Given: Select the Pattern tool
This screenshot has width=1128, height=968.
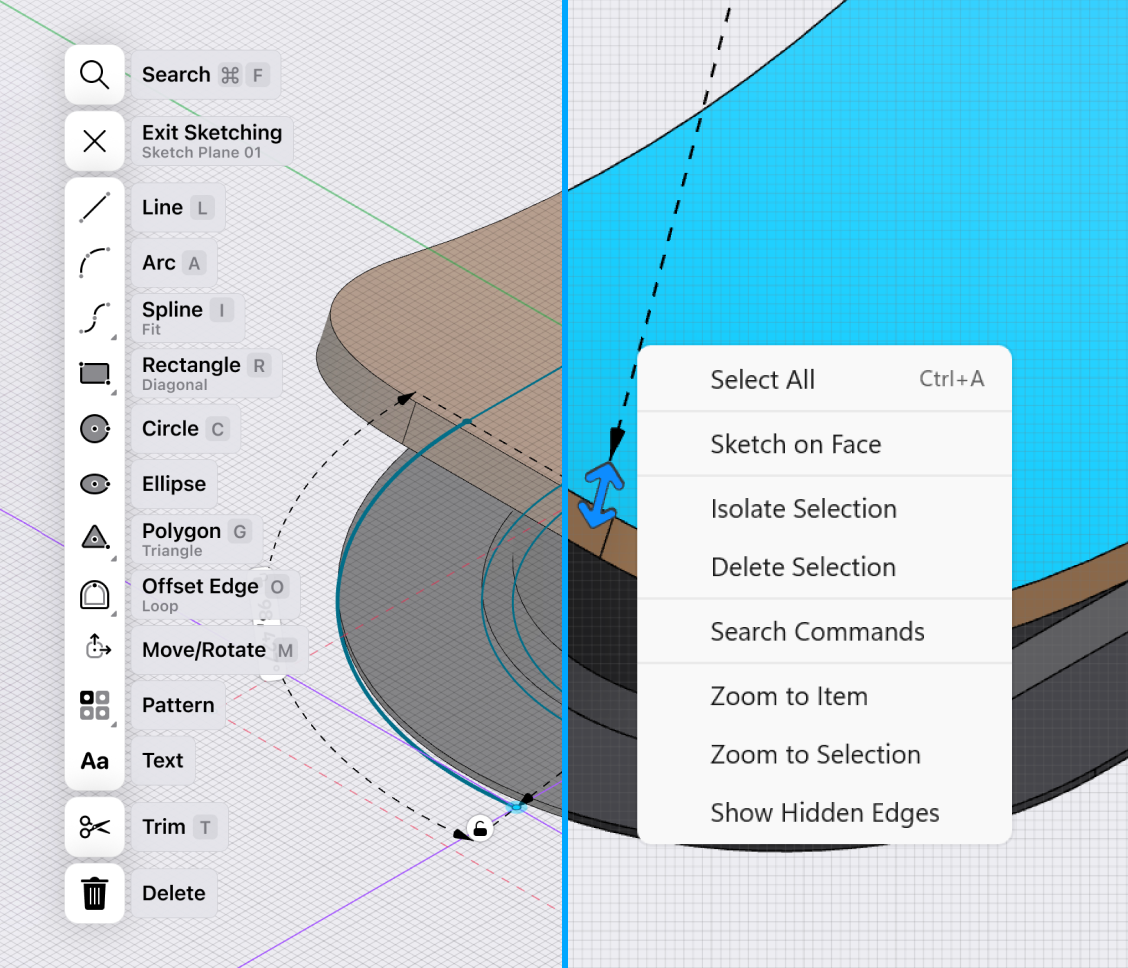Looking at the screenshot, I should 95,705.
